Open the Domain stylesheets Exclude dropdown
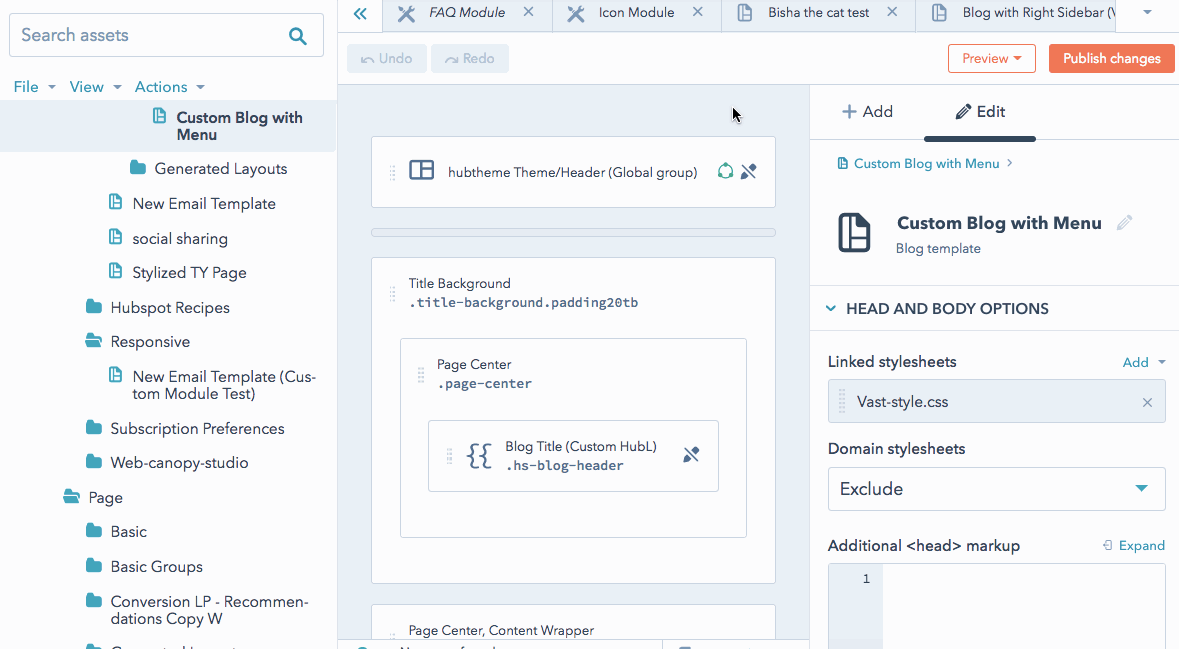The height and width of the screenshot is (649, 1179). point(996,489)
